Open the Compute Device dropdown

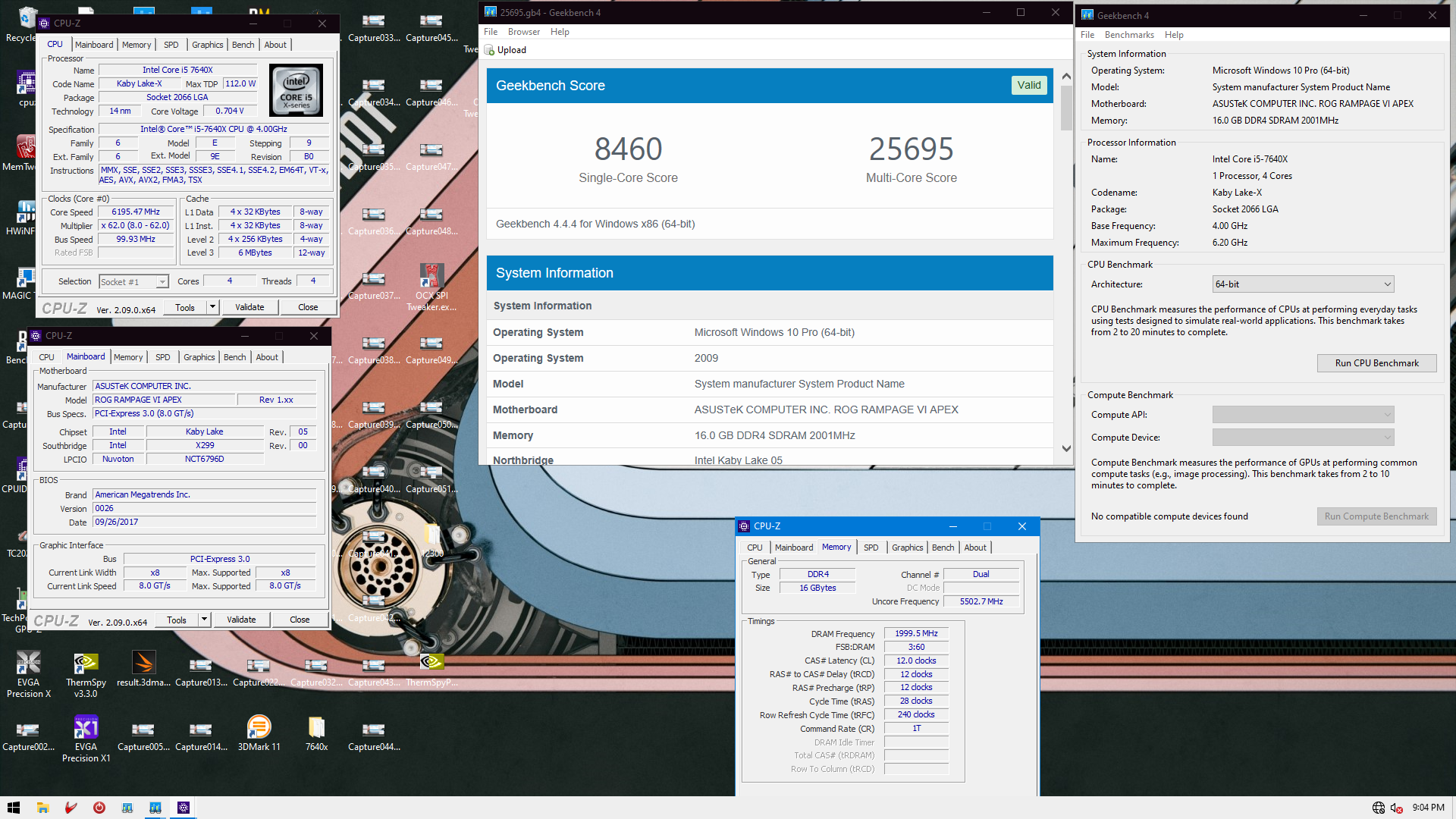(1303, 438)
